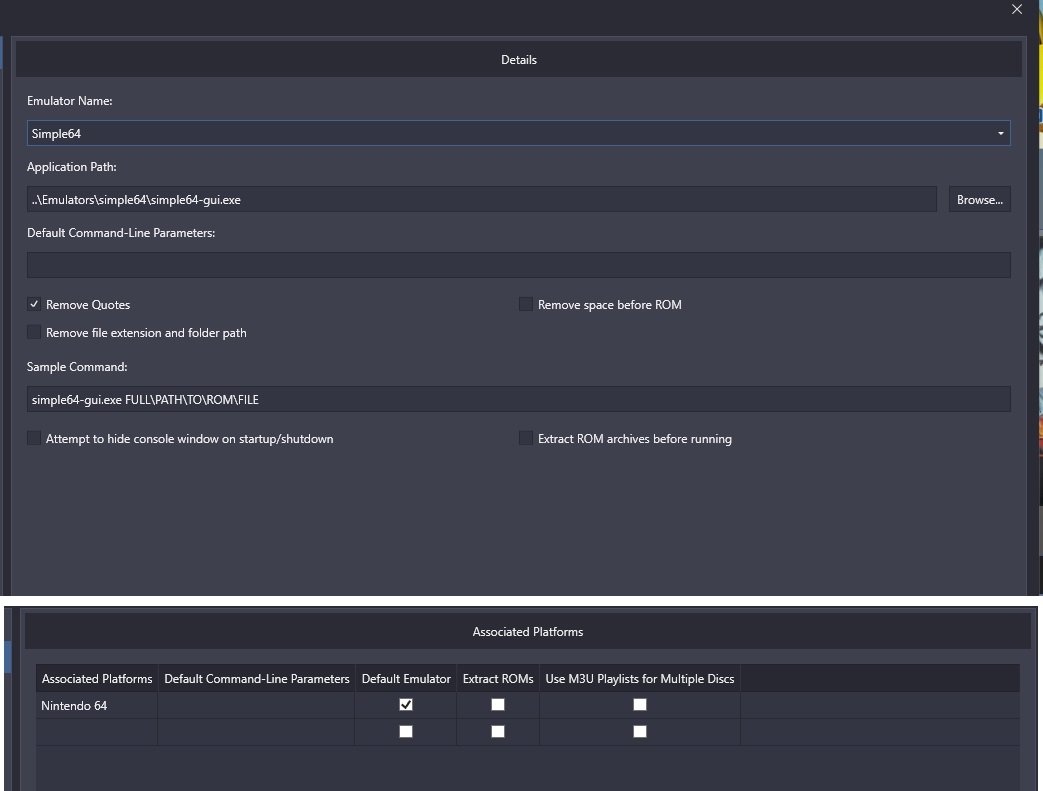The height and width of the screenshot is (791, 1043).
Task: Enable Extract ROM archives before running
Action: (525, 438)
